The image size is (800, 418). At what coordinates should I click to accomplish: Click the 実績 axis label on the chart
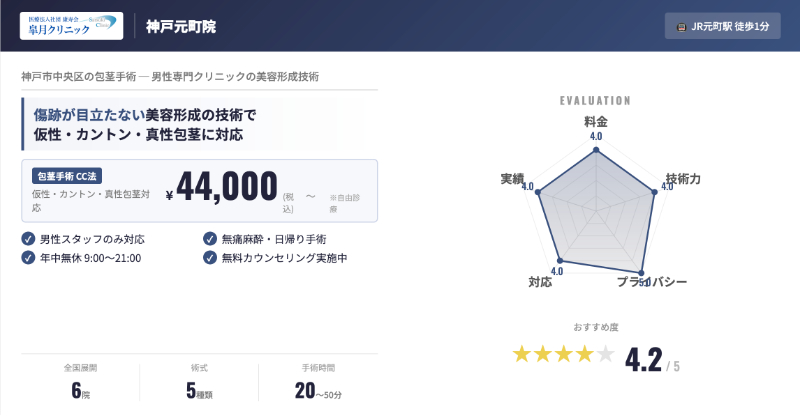[512, 178]
